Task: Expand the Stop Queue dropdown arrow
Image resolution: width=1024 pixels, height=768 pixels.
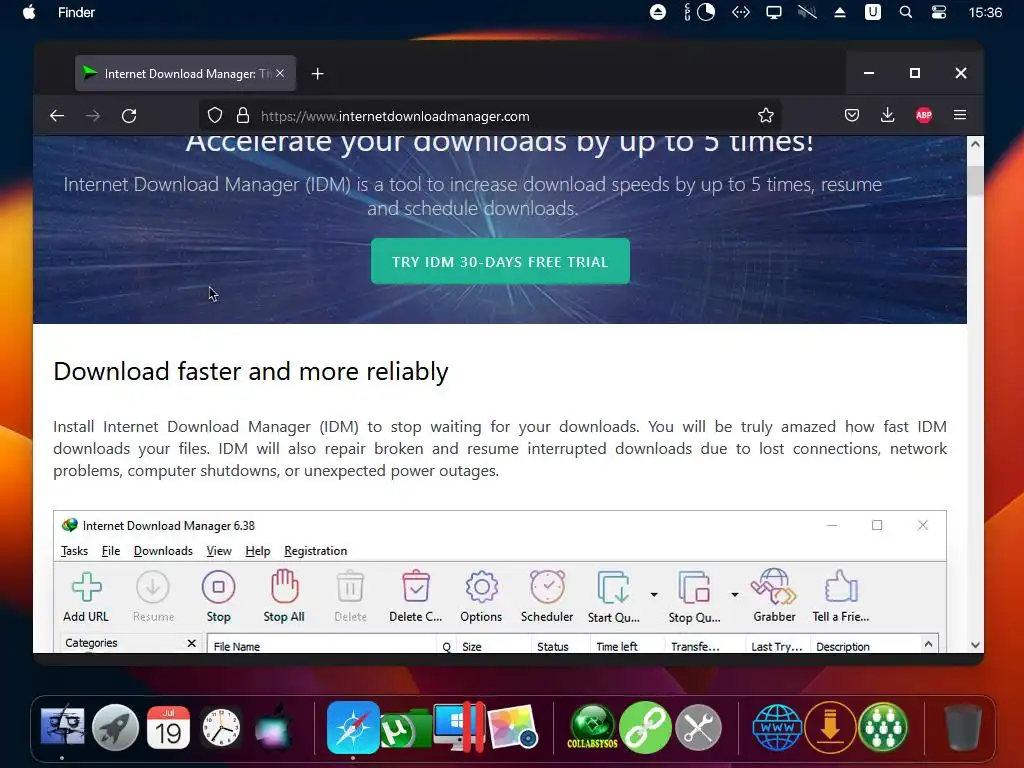Action: [735, 594]
